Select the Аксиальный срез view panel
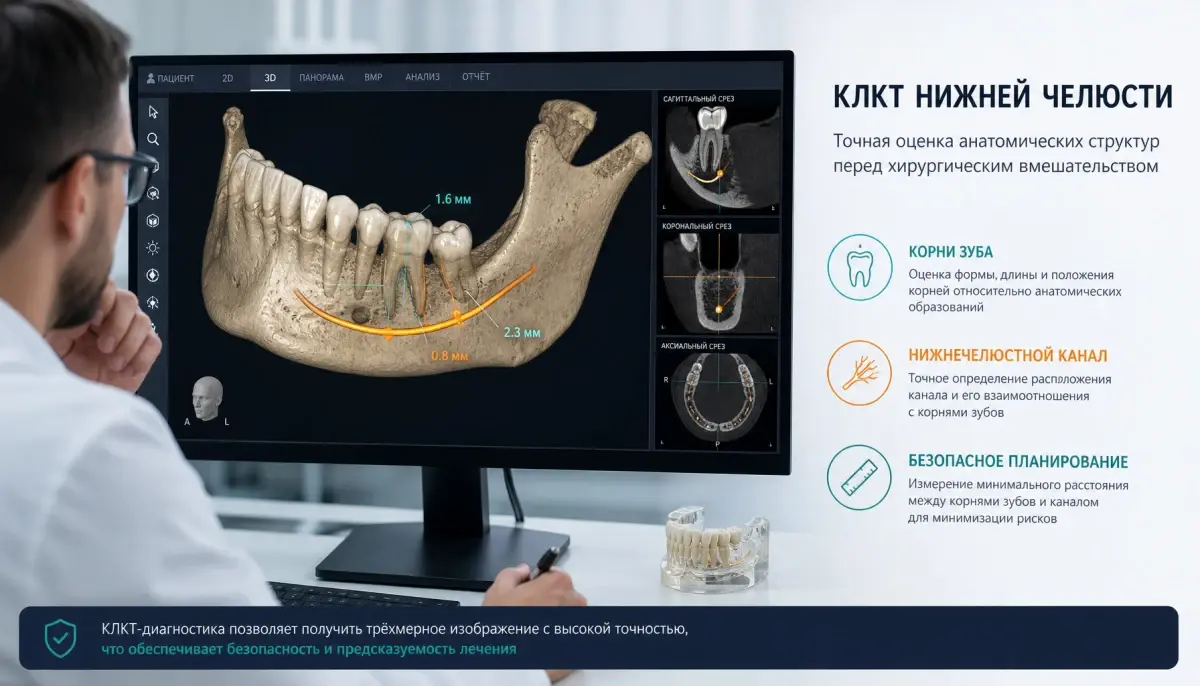1200x686 pixels. [x=718, y=393]
